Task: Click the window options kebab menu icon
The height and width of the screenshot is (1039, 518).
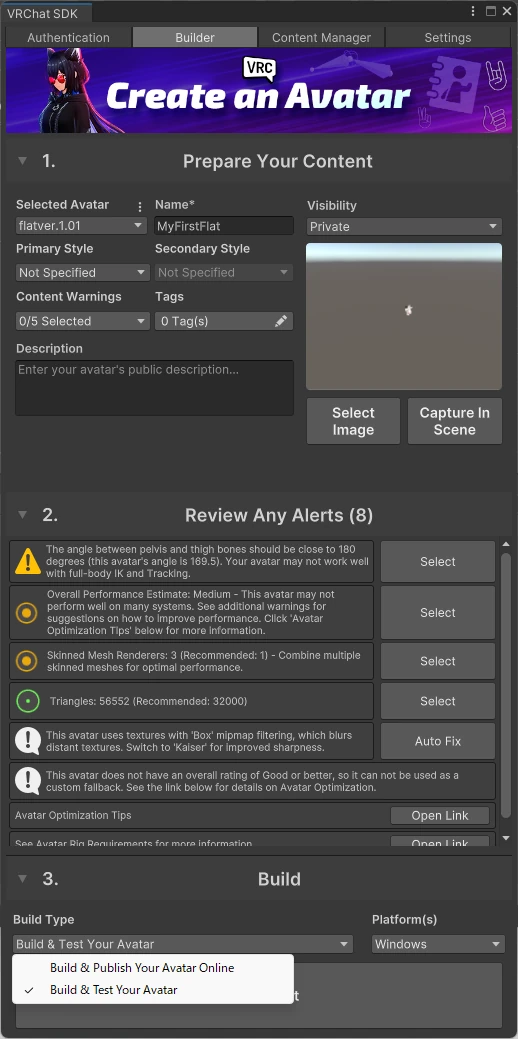Action: 472,11
